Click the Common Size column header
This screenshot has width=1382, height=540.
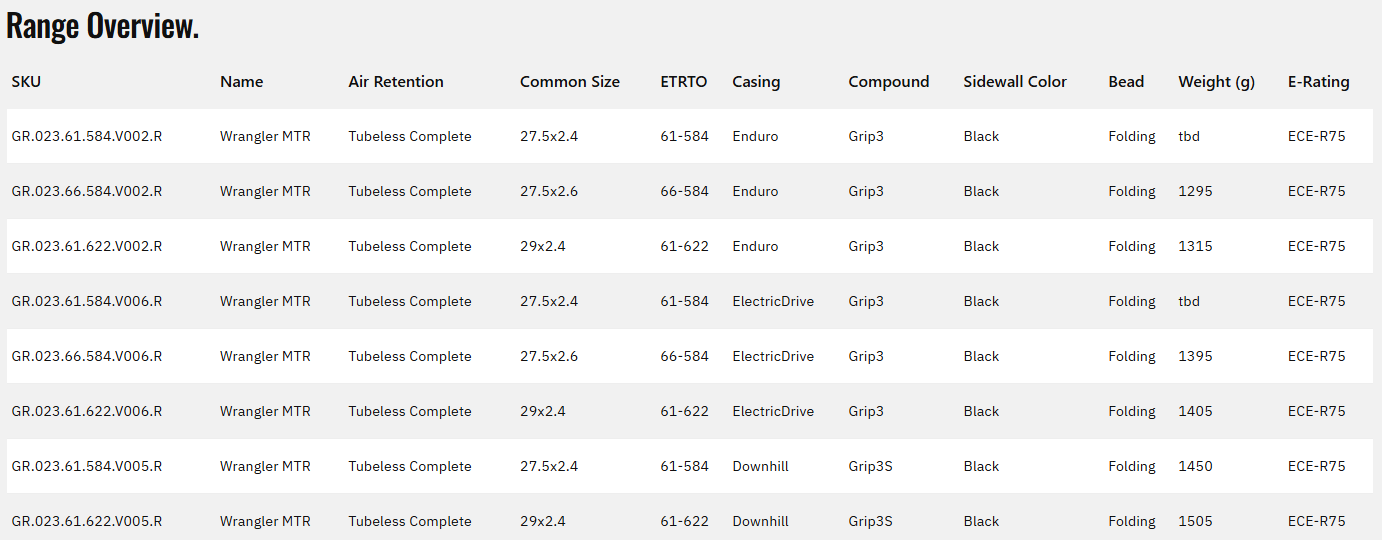tap(570, 82)
